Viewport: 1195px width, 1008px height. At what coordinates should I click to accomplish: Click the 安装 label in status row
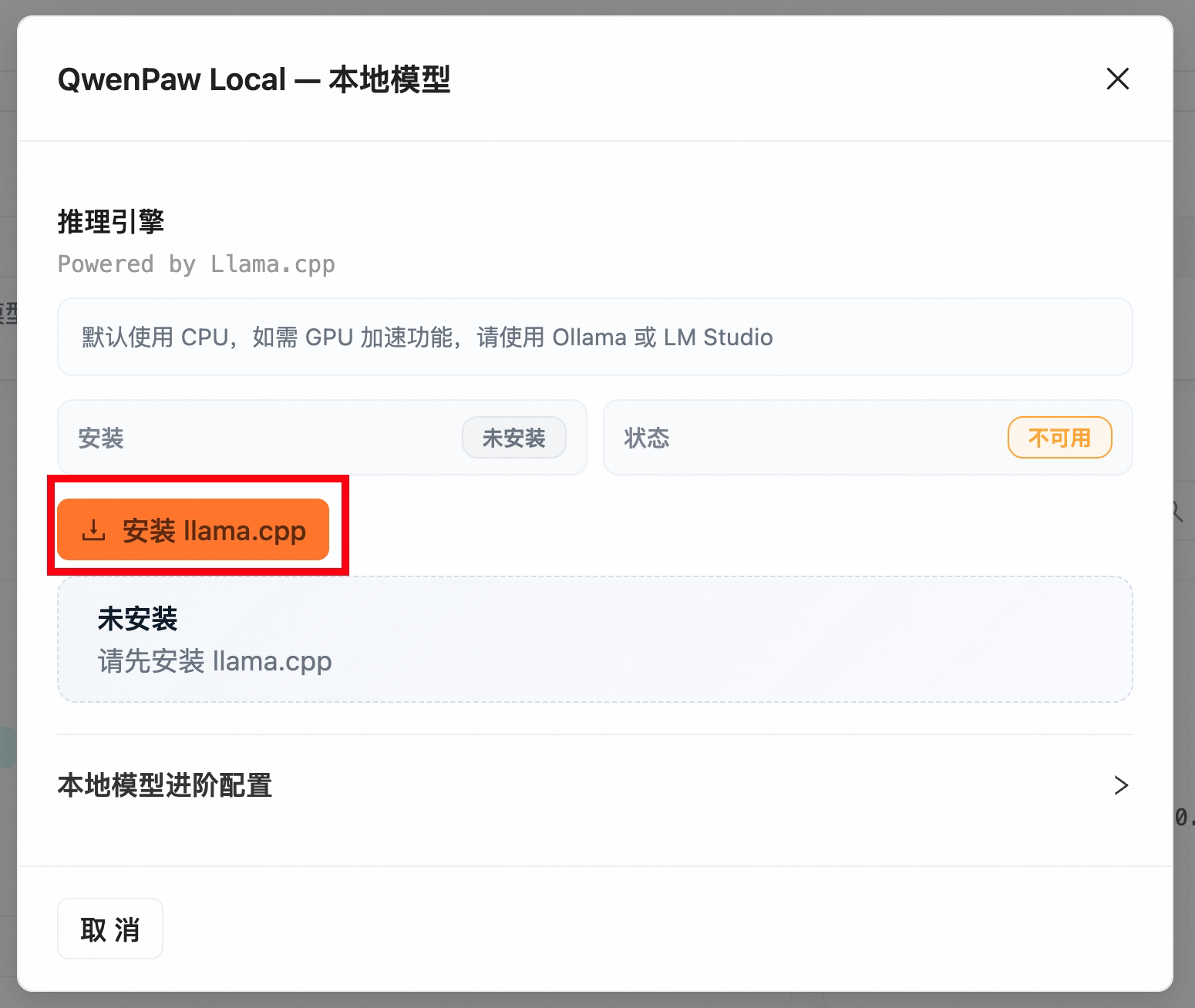coord(101,438)
